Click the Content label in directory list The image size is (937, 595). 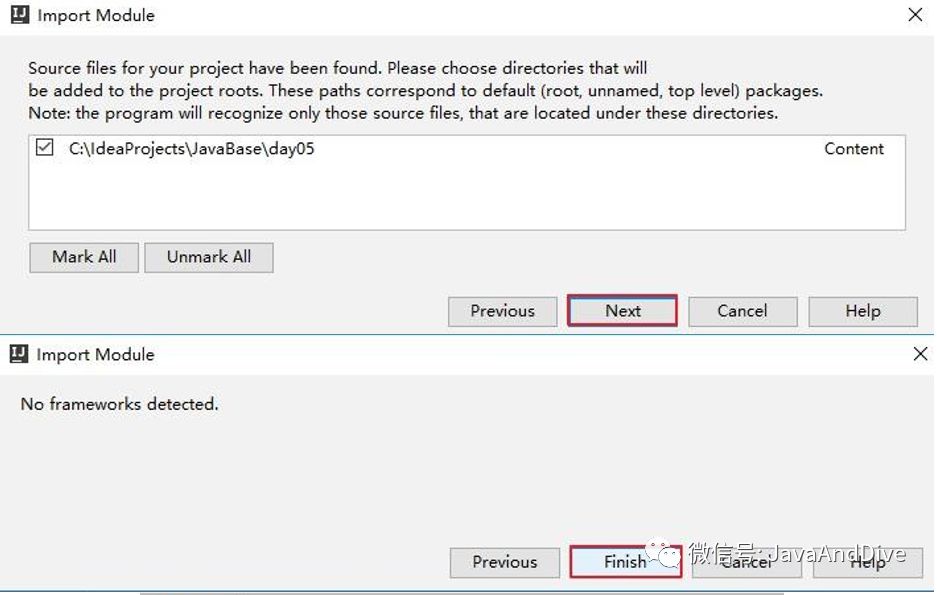pyautogui.click(x=853, y=149)
